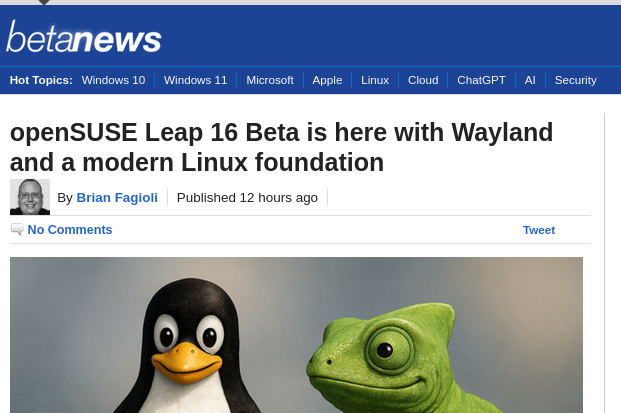Click the betanews logo

tap(84, 37)
